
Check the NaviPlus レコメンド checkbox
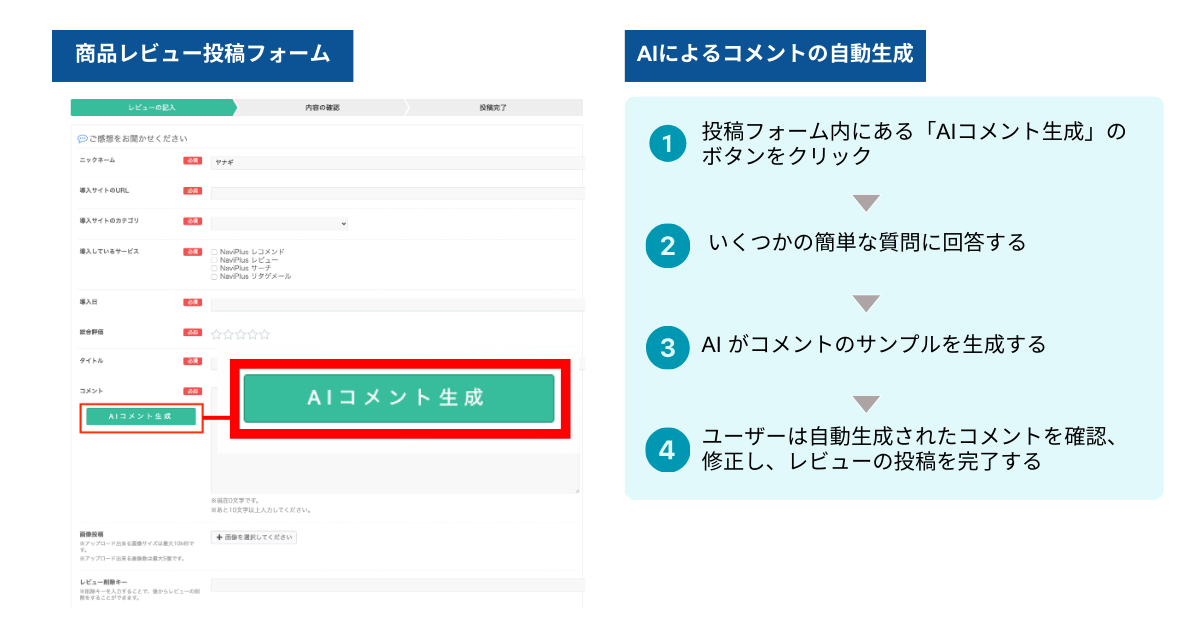click(x=214, y=252)
